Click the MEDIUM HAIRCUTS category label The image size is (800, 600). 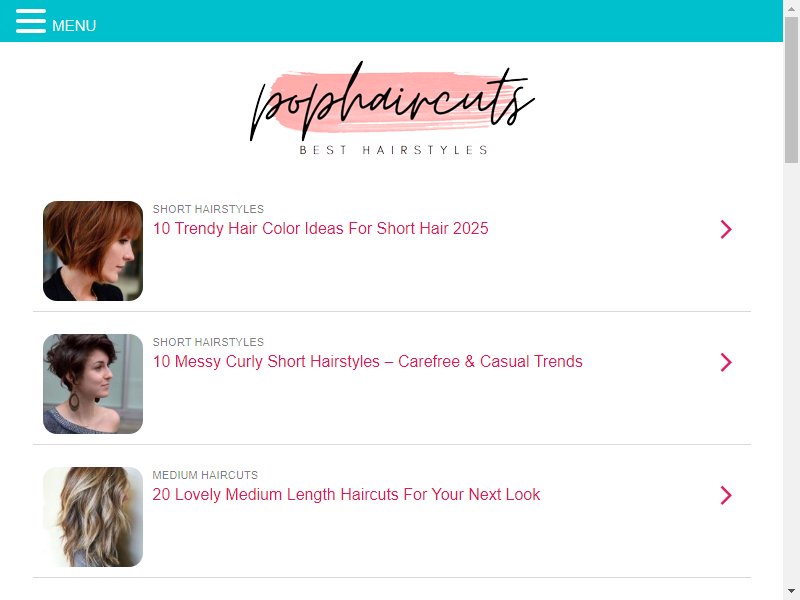[x=205, y=475]
